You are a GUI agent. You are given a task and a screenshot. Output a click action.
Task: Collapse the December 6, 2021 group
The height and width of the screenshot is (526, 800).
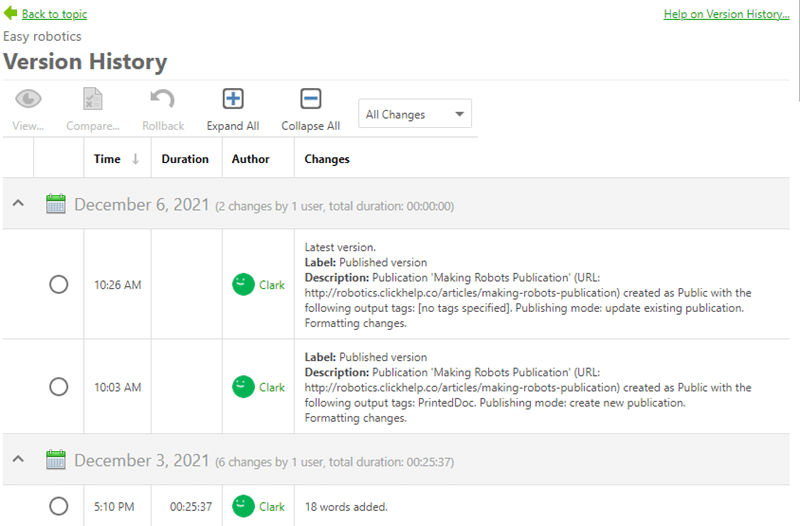(18, 203)
